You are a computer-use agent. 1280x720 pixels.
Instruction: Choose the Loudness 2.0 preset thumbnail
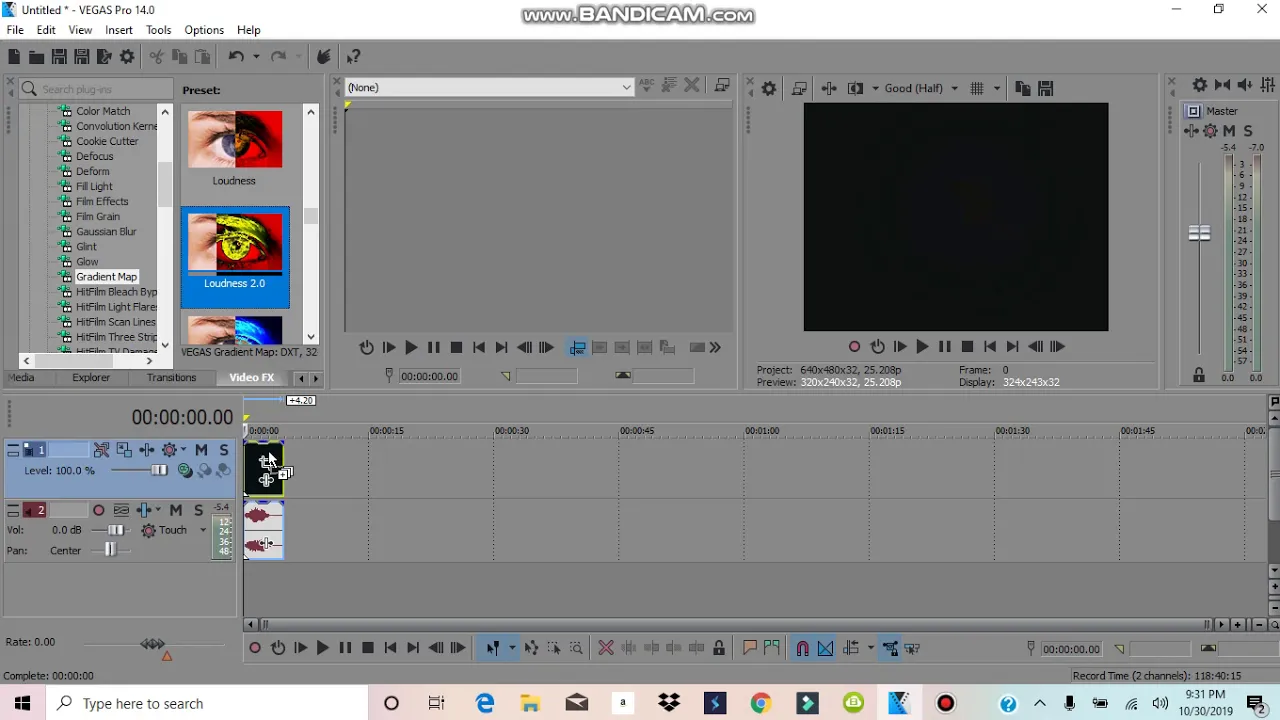click(235, 243)
